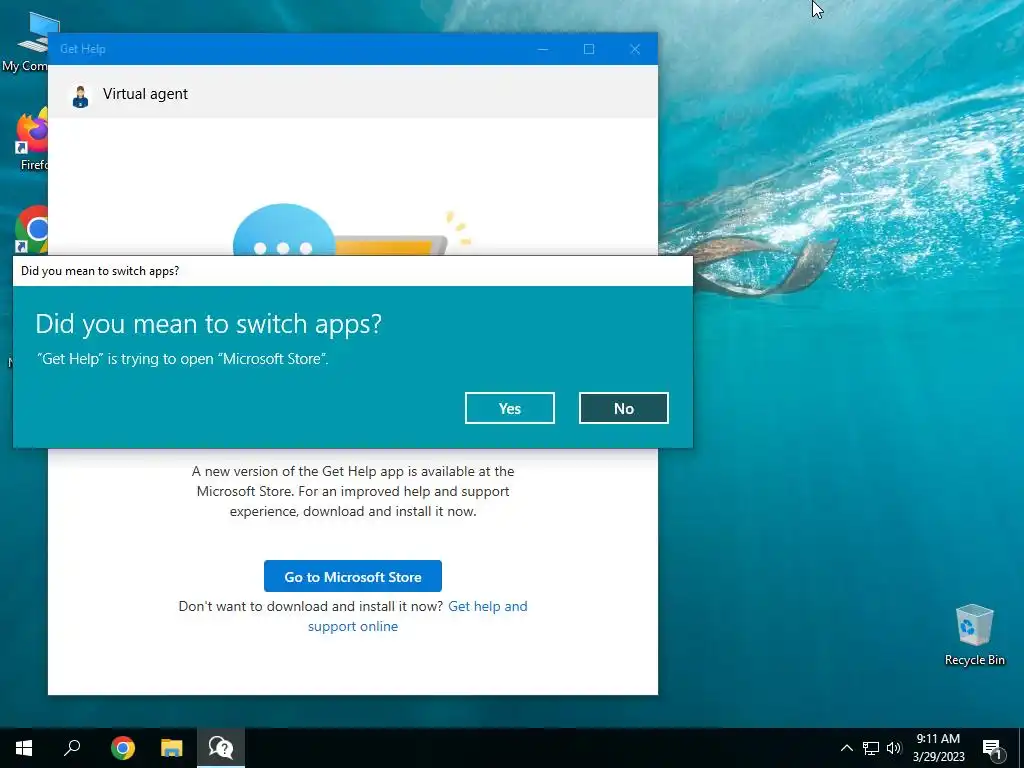Viewport: 1024px width, 768px height.
Task: Select Chrome desktop shortcut
Action: tap(31, 230)
